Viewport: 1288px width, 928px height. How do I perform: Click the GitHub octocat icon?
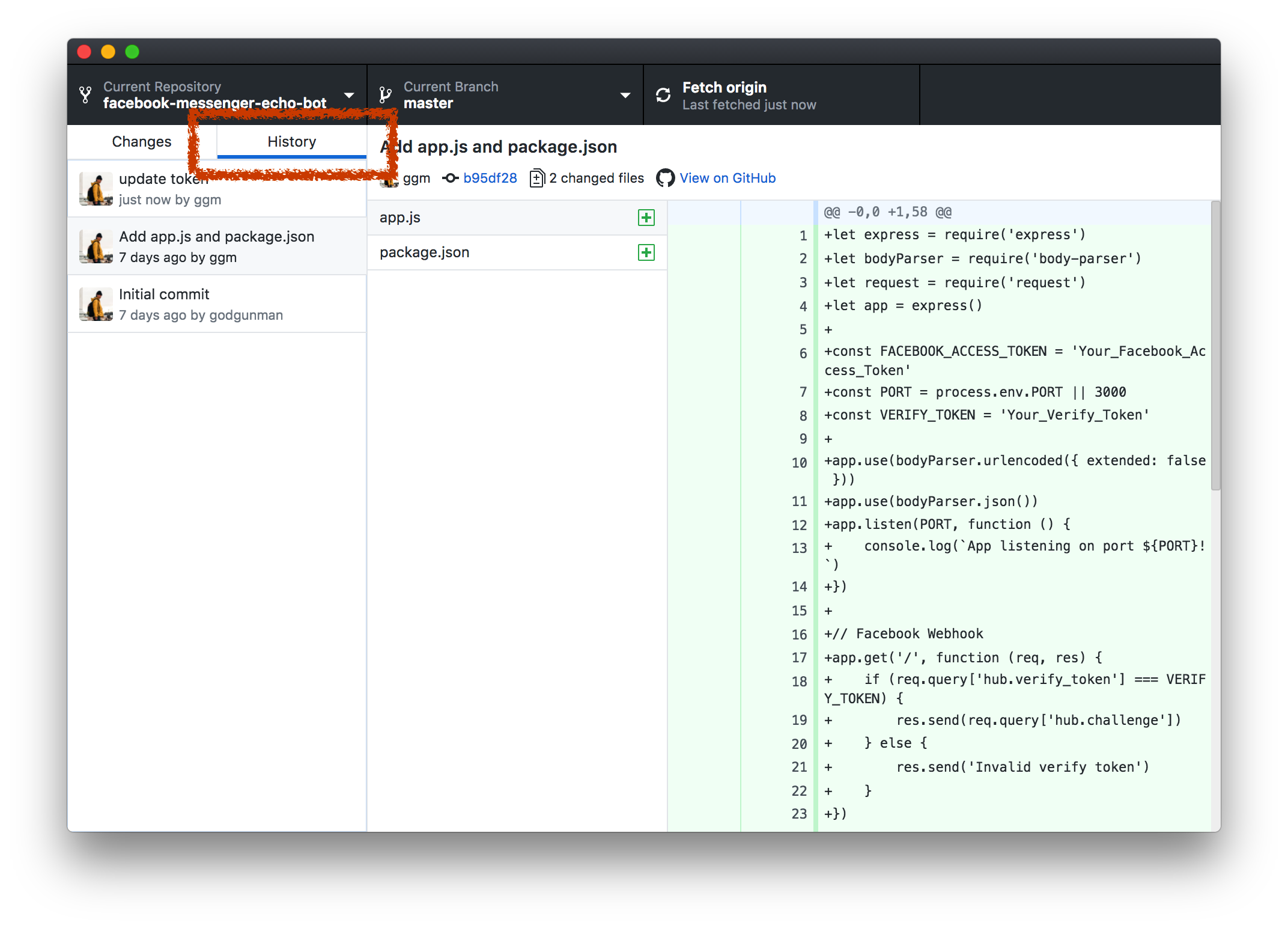pos(663,178)
